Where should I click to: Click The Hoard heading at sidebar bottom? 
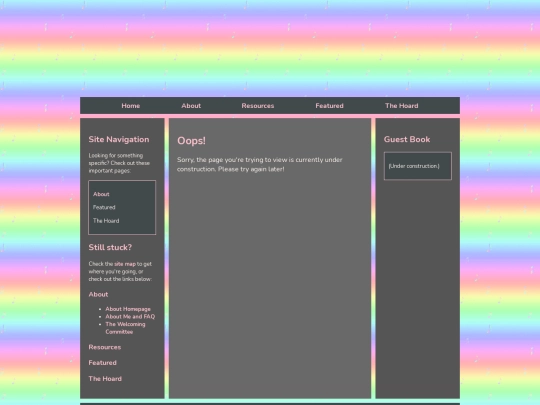(105, 378)
